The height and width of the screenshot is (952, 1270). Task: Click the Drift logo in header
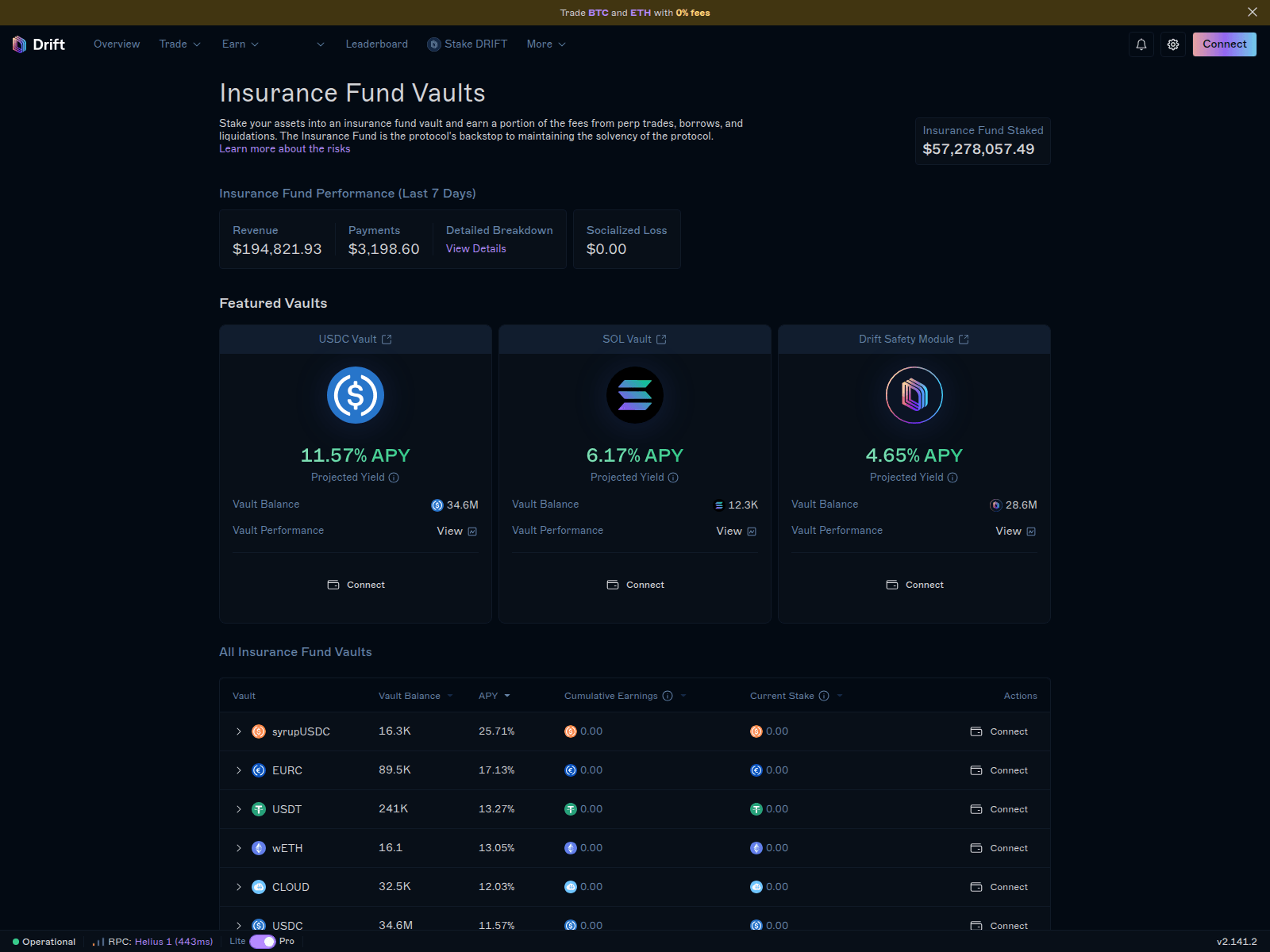(39, 44)
